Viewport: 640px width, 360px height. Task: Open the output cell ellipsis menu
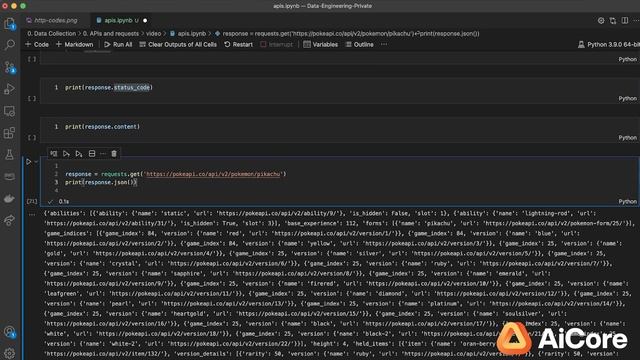pyautogui.click(x=32, y=214)
